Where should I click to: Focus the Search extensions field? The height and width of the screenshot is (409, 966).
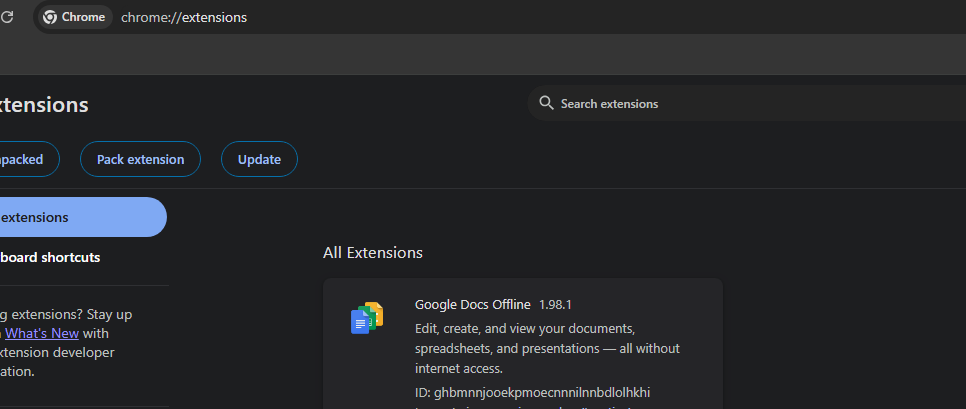[x=747, y=103]
